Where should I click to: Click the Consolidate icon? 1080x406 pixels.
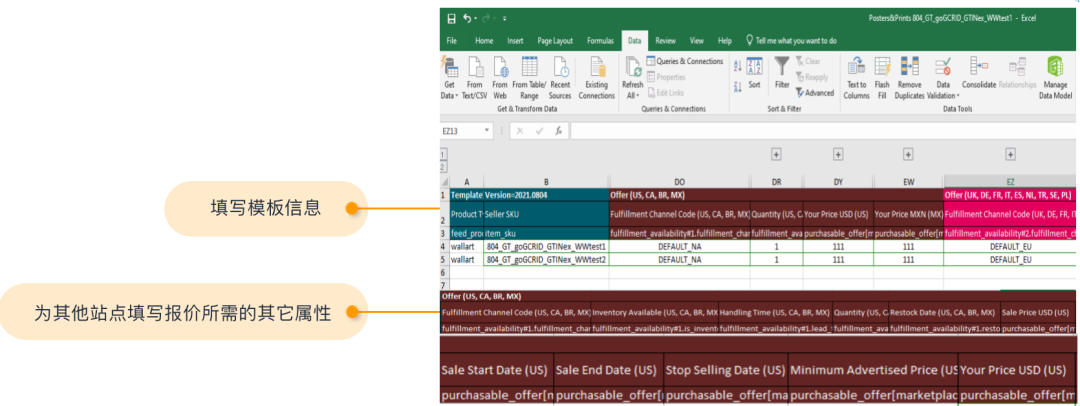click(978, 68)
